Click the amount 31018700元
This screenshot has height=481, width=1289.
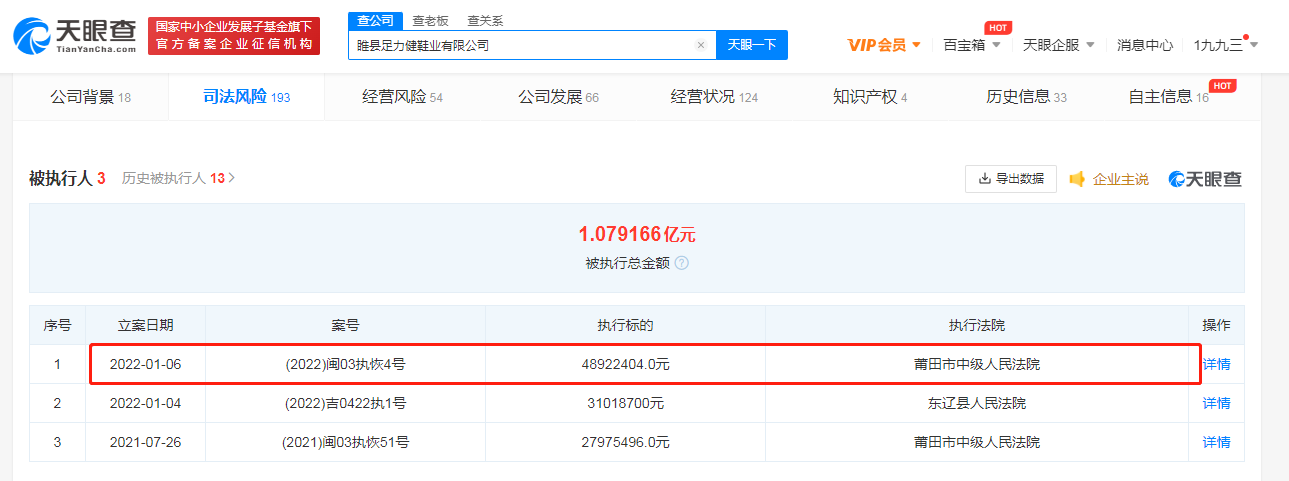coord(625,404)
